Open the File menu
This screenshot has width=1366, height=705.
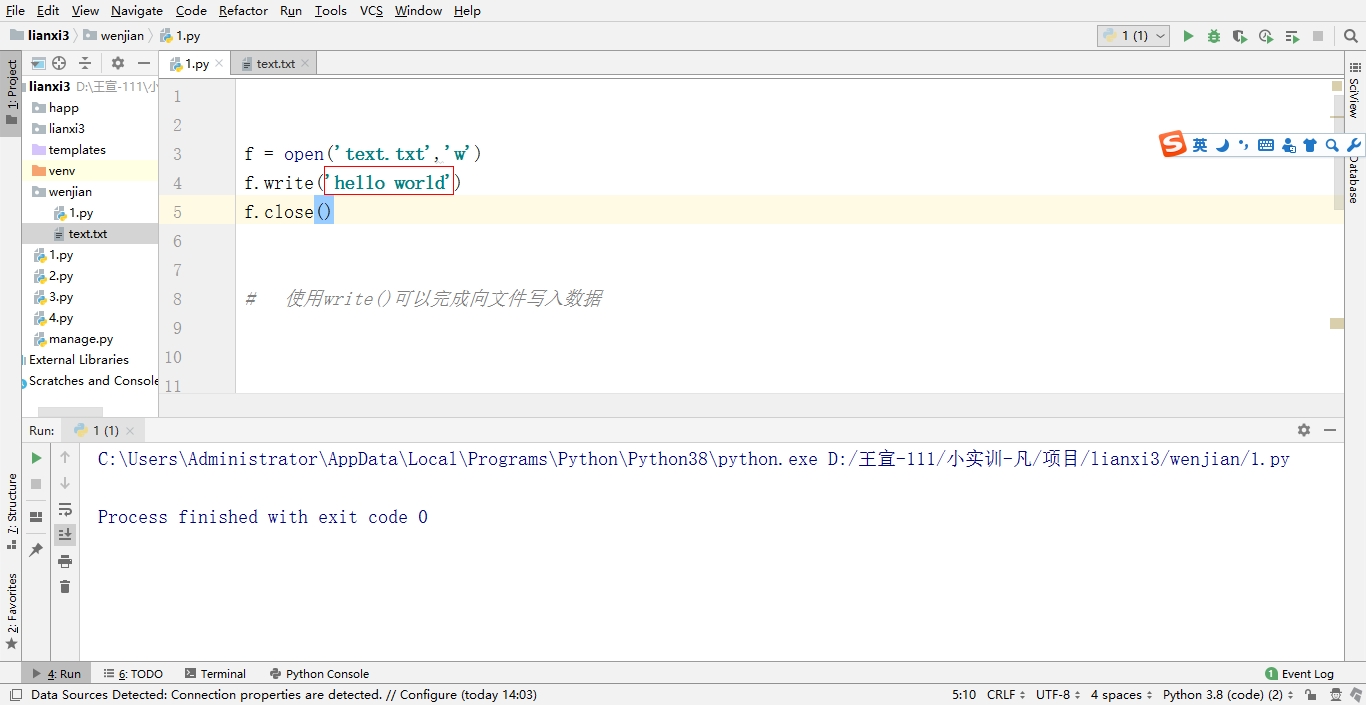tap(15, 11)
